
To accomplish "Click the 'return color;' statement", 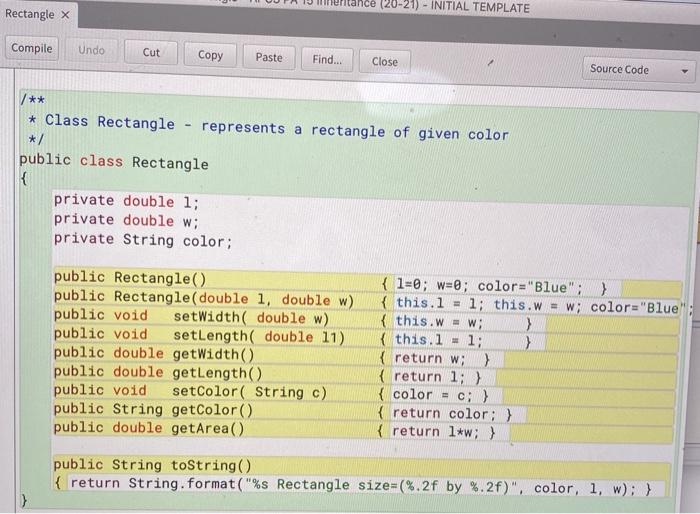I will click(x=444, y=414).
